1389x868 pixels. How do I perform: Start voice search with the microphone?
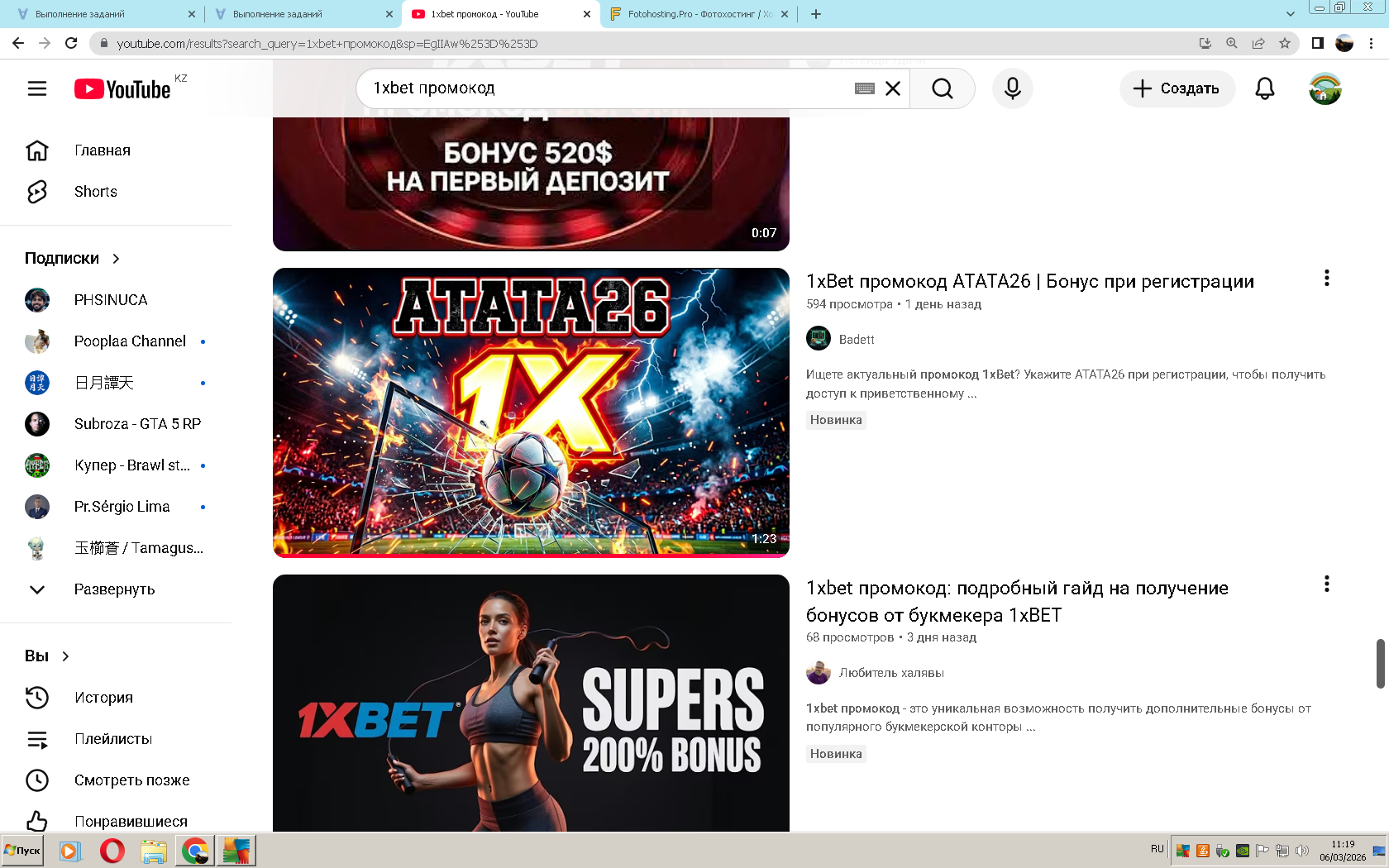(x=1013, y=88)
